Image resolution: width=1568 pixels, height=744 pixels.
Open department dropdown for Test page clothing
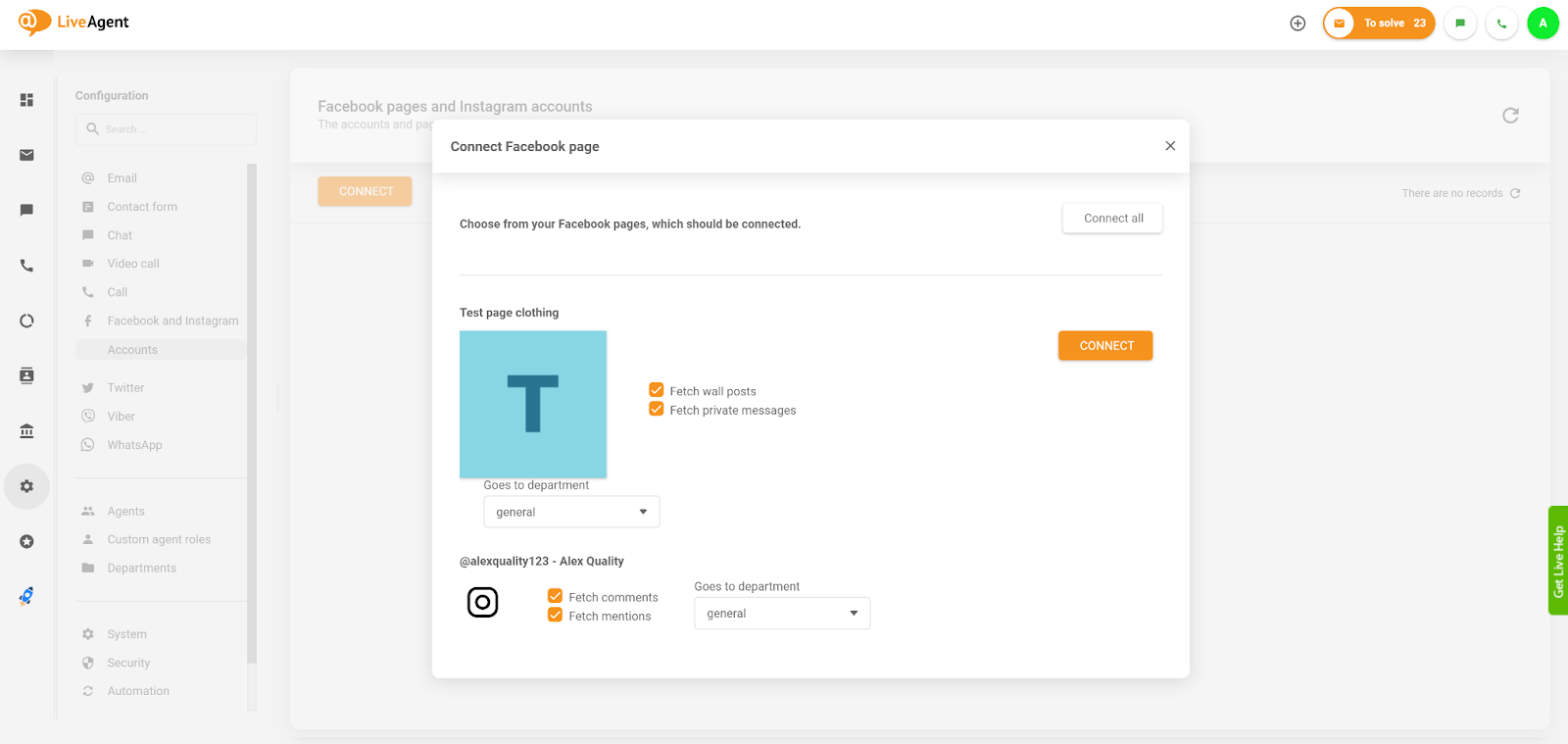click(571, 512)
